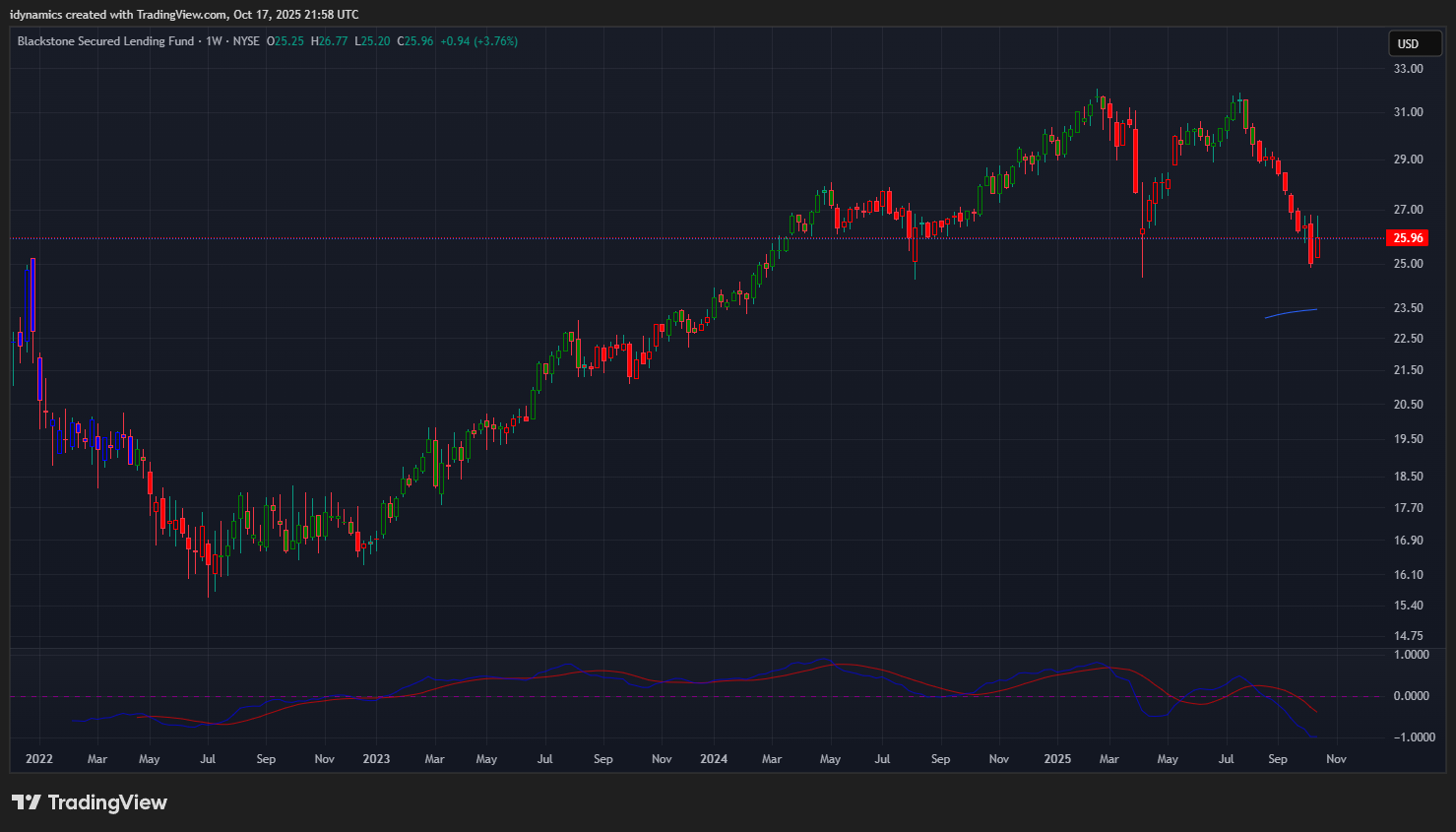
Task: Click the +0.94 (+3.76%) change value
Action: (x=478, y=41)
